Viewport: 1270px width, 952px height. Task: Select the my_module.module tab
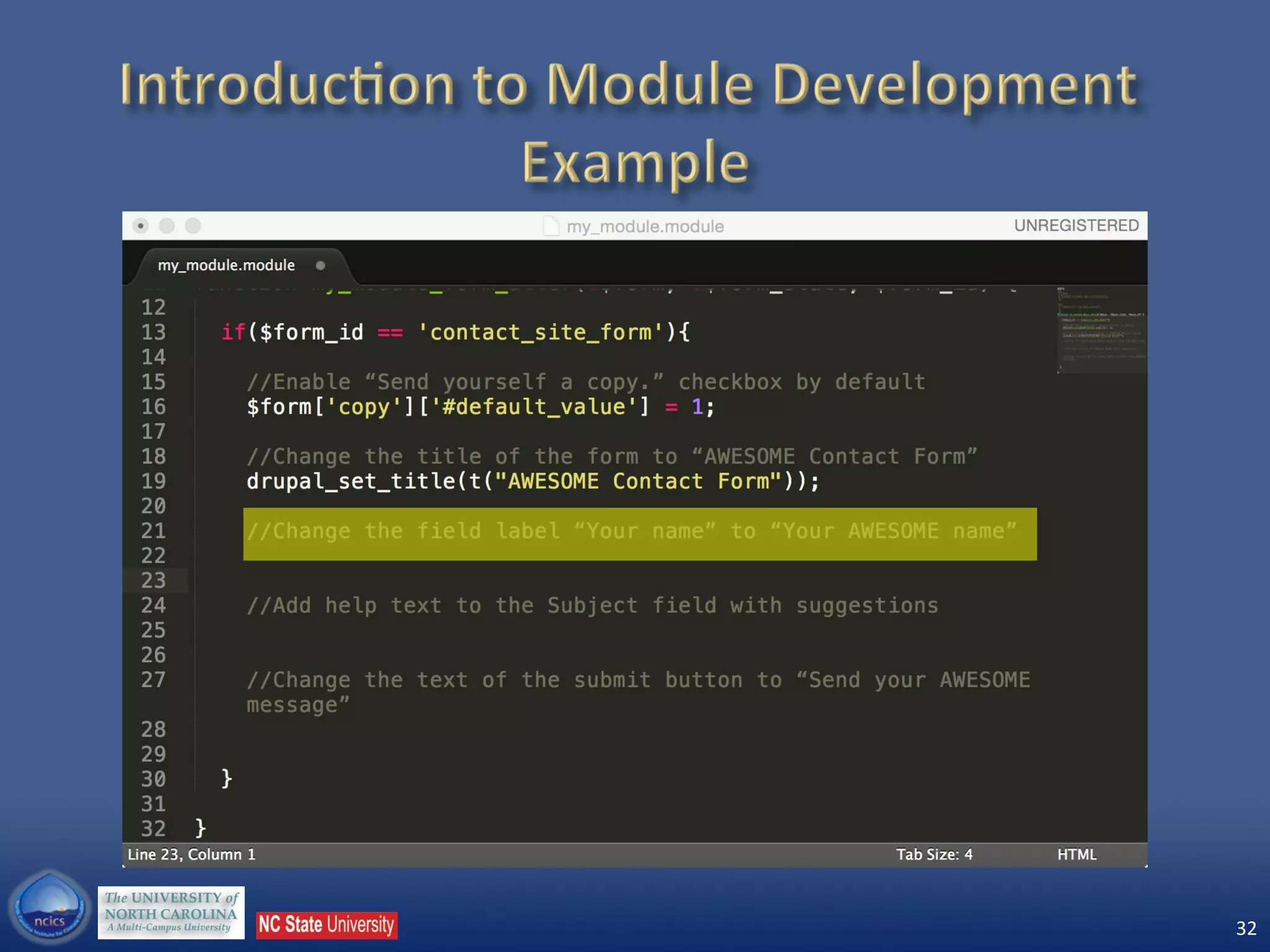click(226, 265)
